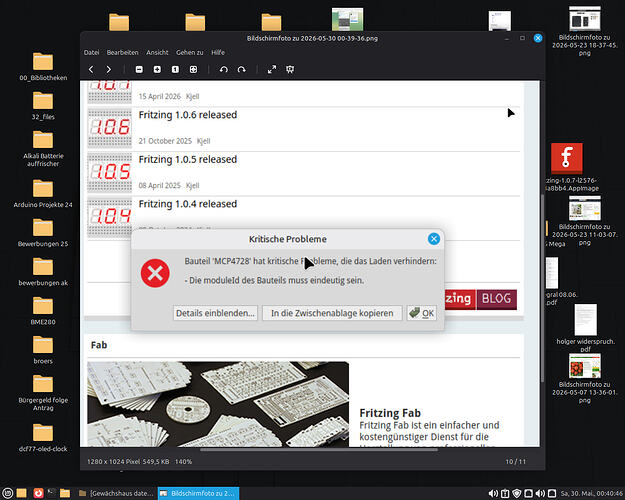
Task: Select the Arduino Projekte 24 folder
Action: [x=43, y=193]
